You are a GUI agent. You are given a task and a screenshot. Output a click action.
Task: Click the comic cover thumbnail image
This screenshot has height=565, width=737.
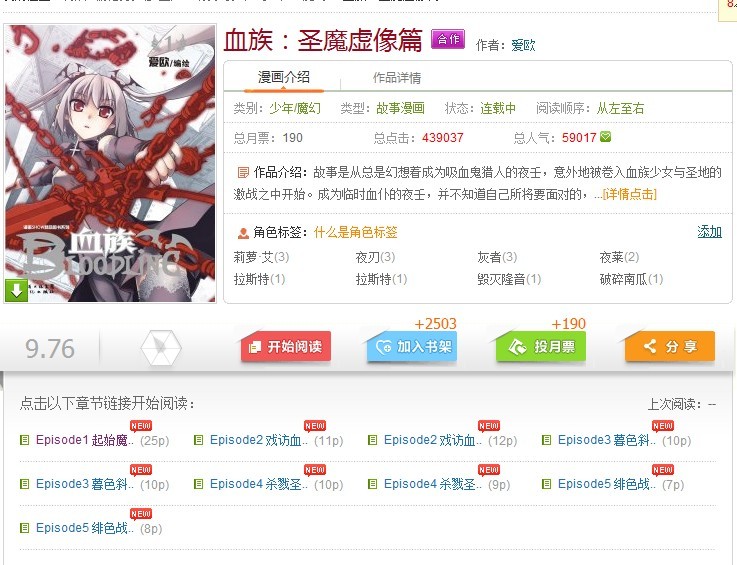point(110,163)
